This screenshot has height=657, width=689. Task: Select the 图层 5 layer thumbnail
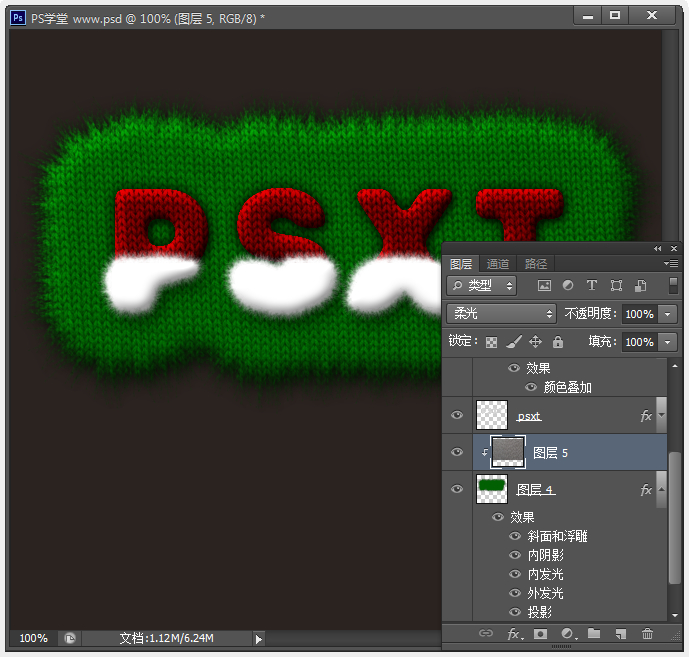(x=508, y=451)
